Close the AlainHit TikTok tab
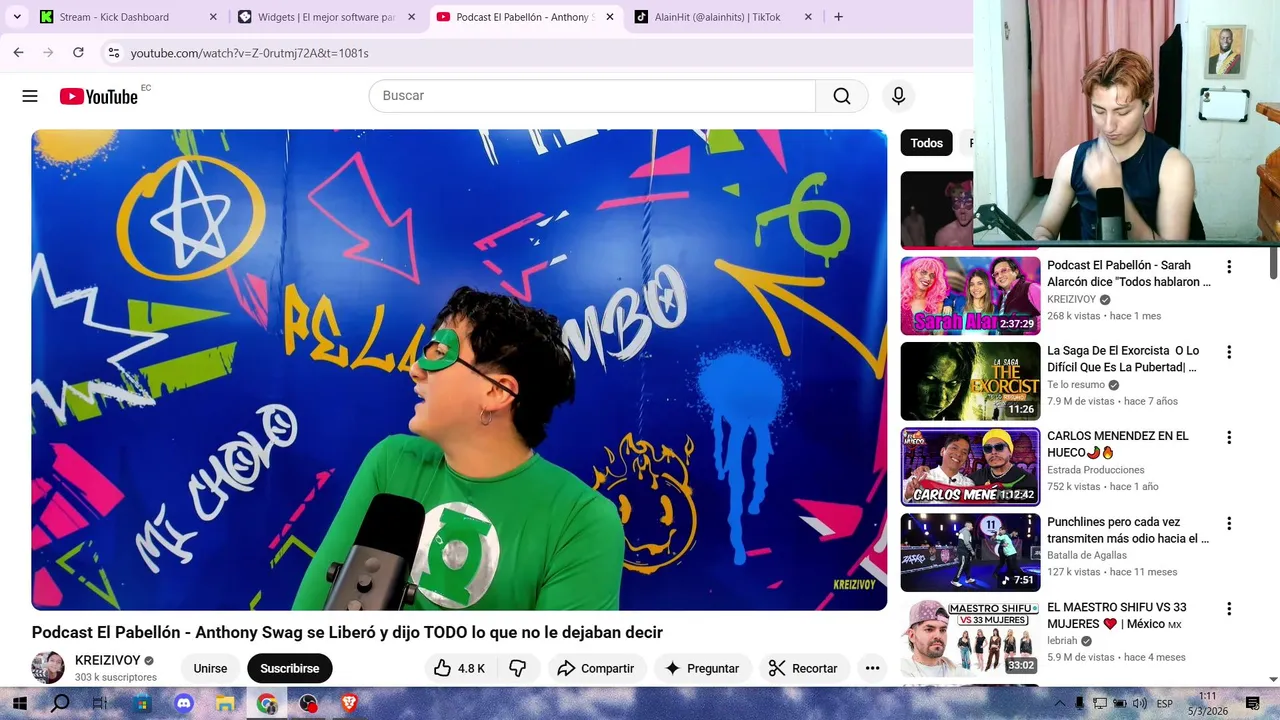The width and height of the screenshot is (1280, 720). point(808,17)
